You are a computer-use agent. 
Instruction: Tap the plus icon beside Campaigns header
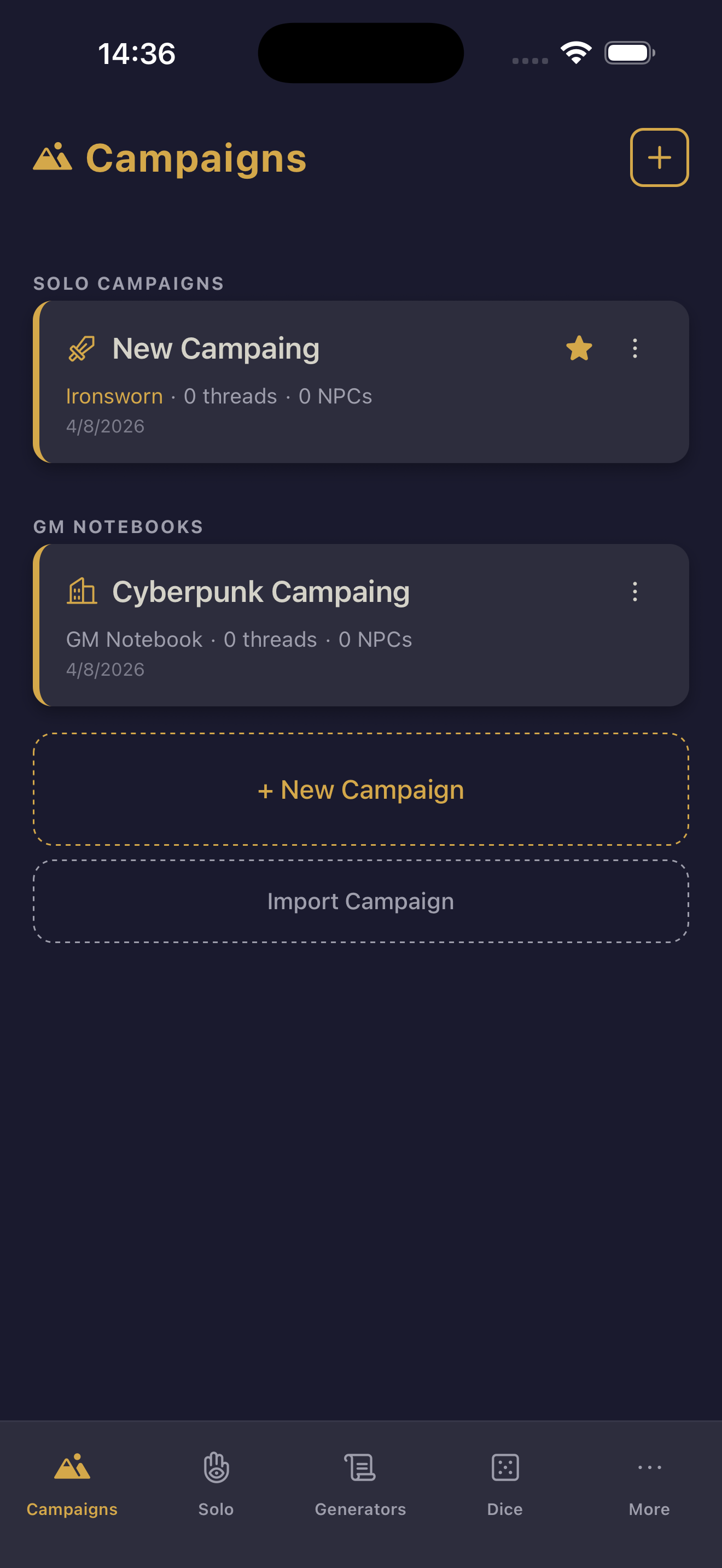(659, 157)
